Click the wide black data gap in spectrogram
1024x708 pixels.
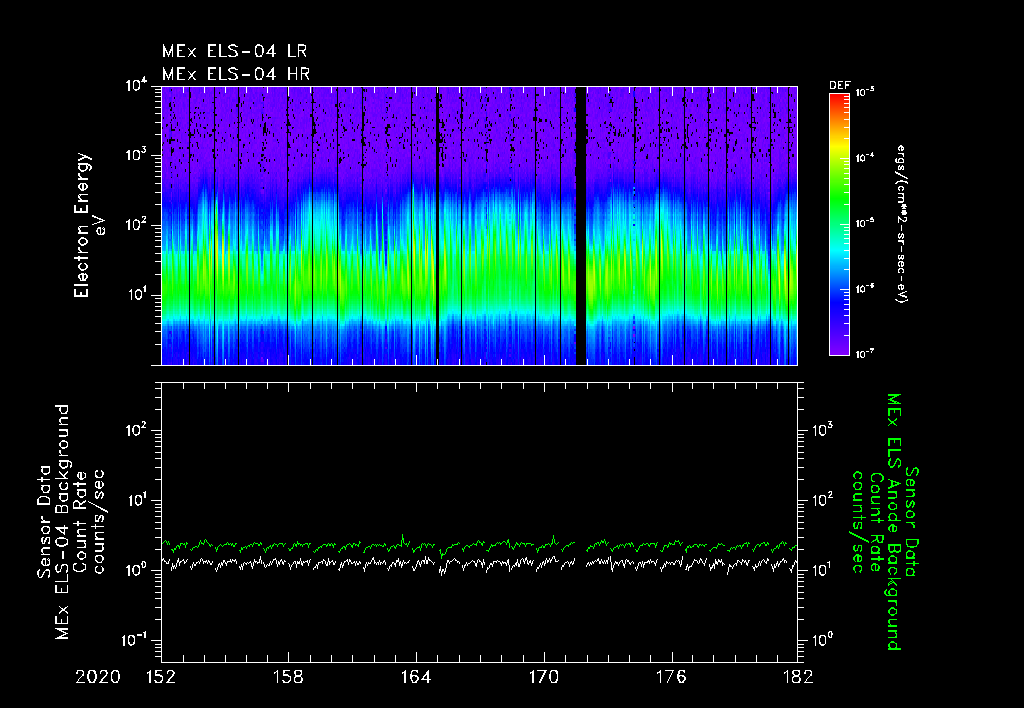581,225
